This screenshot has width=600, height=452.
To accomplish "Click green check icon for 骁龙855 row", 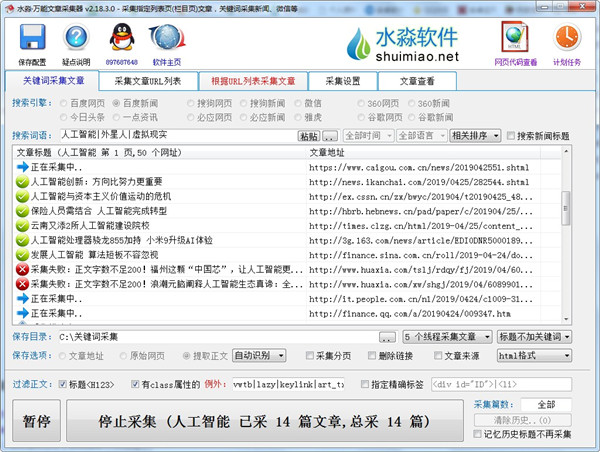I will coord(23,240).
